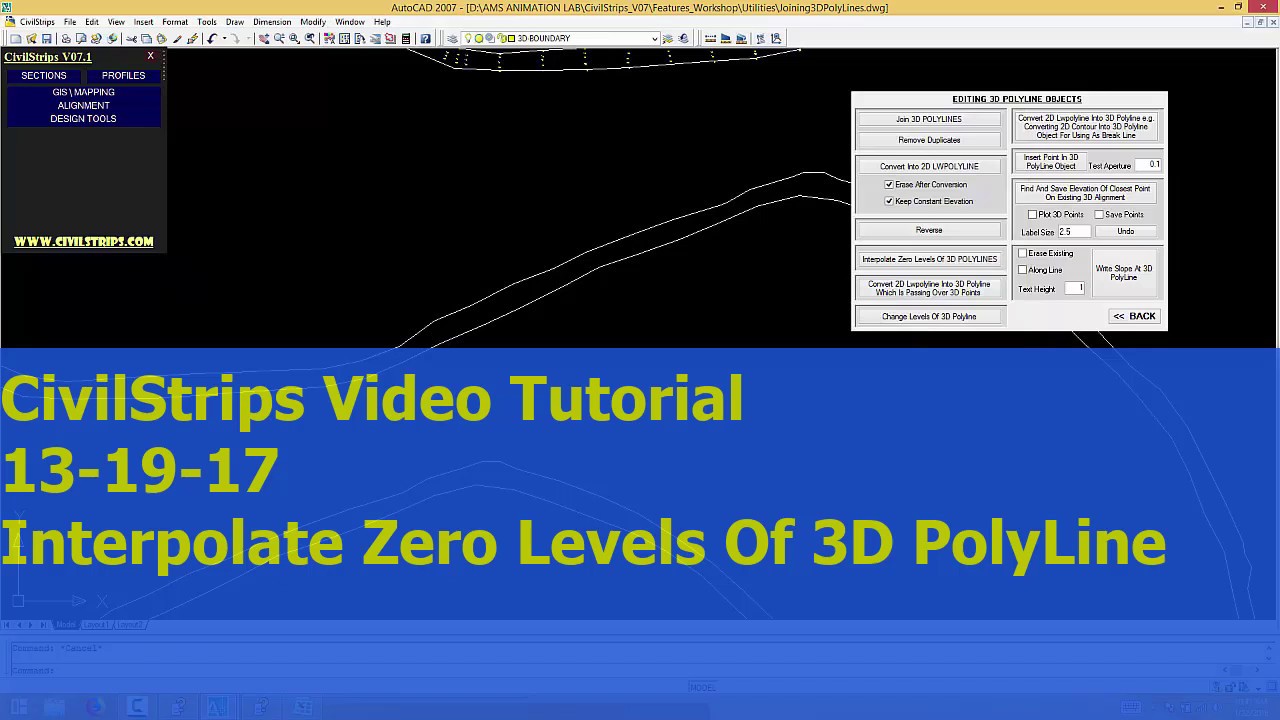1280x720 pixels.
Task: Click the Join 3D POLYLINES button
Action: coord(929,119)
